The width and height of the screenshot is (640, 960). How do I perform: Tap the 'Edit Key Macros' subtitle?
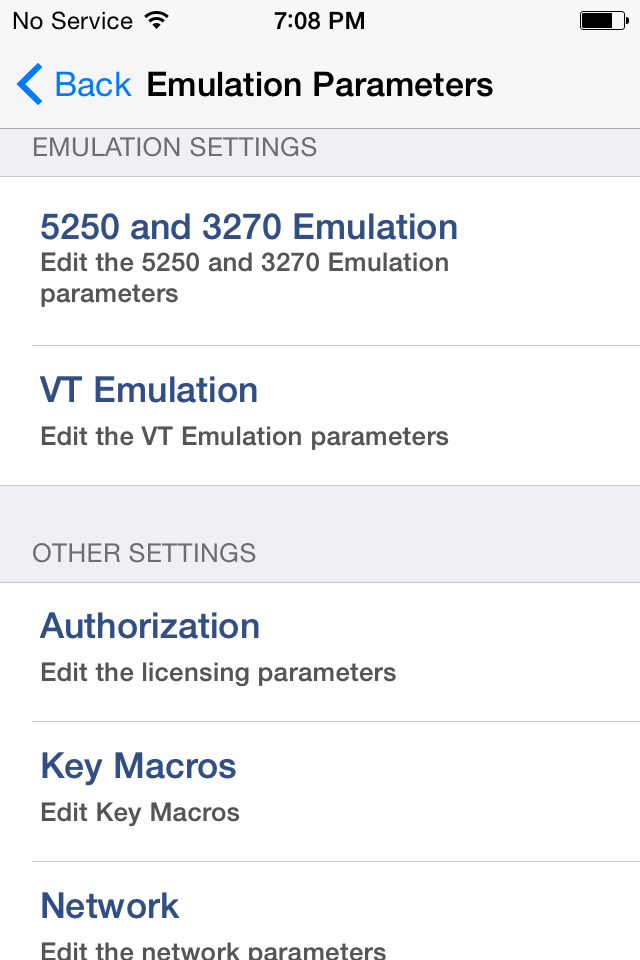(140, 813)
